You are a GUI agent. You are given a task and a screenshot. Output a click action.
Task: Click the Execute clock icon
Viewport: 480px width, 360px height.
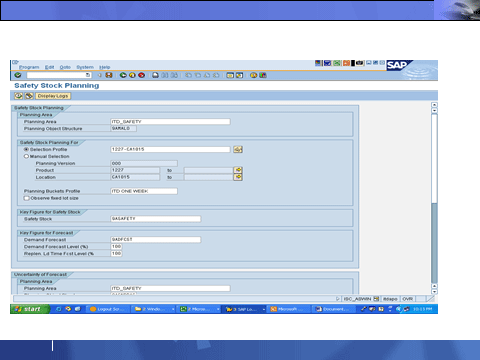pos(19,96)
